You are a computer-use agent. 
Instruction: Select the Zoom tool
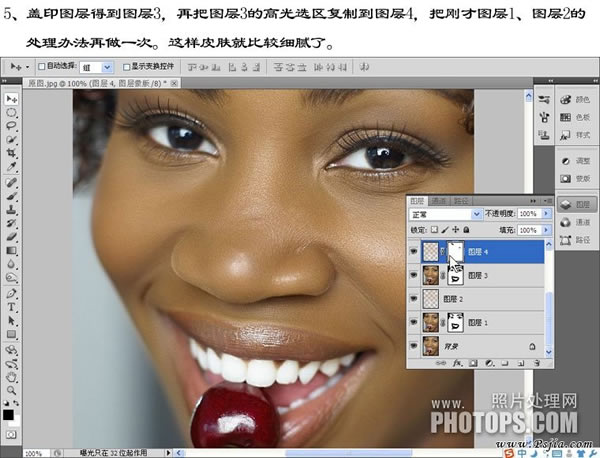click(11, 390)
